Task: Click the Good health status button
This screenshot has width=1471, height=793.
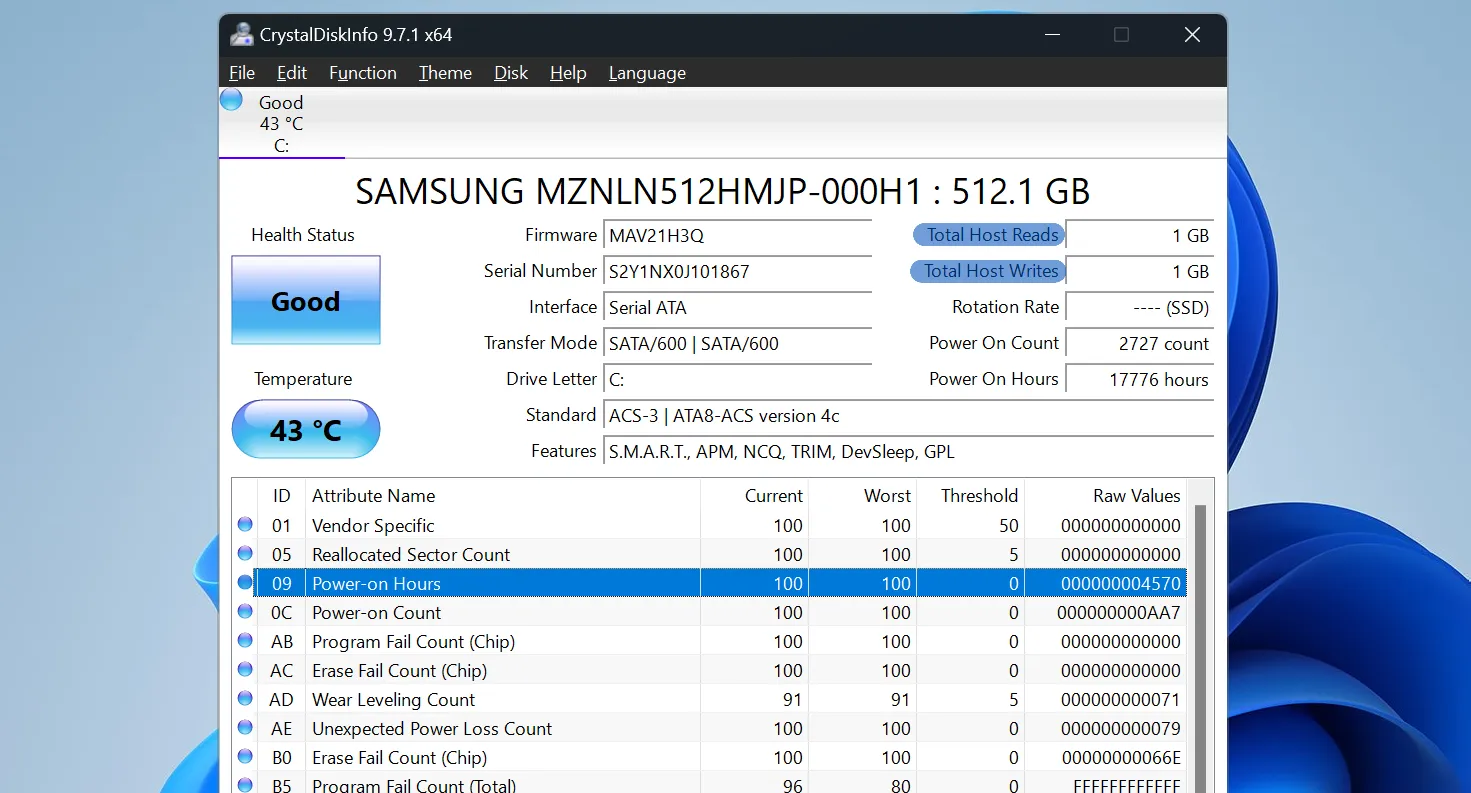Action: click(306, 300)
